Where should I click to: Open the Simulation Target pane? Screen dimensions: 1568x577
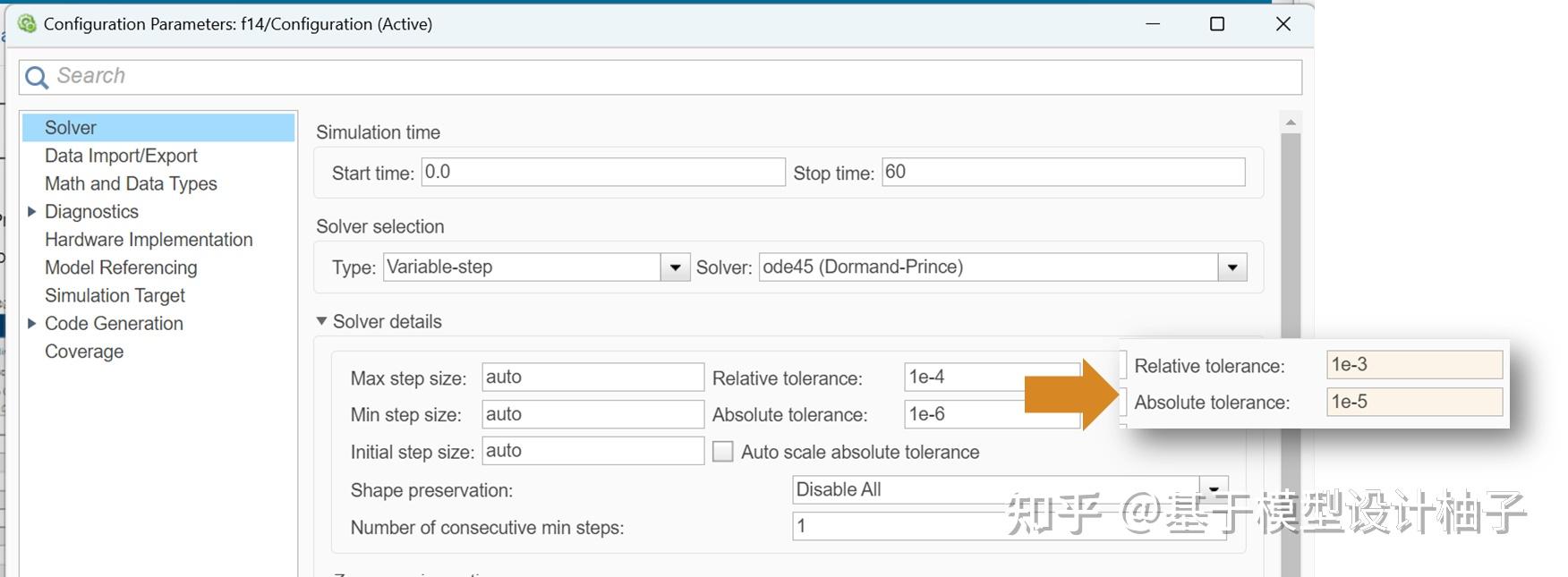click(115, 295)
